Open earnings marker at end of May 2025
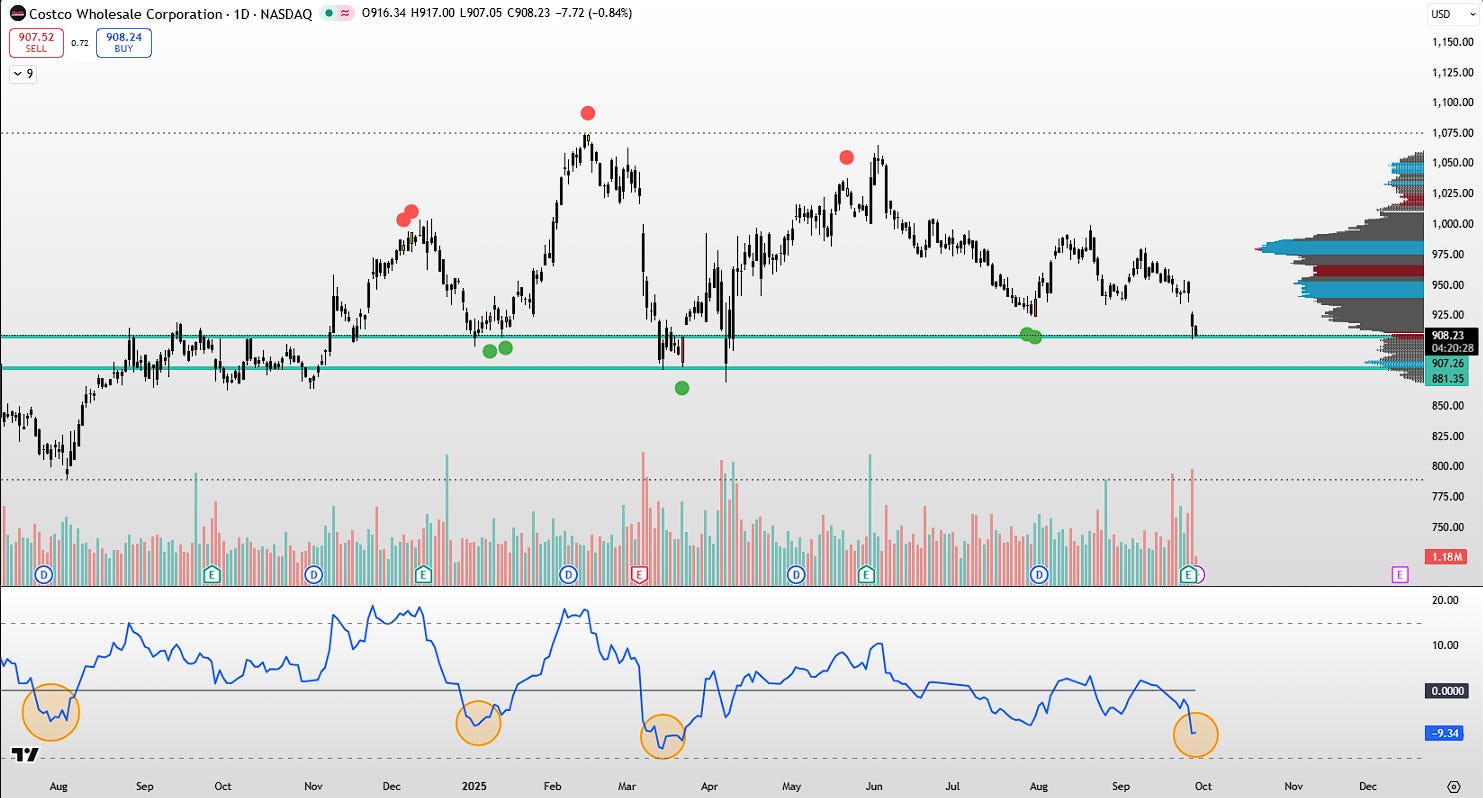This screenshot has width=1483, height=798. pyautogui.click(x=867, y=574)
